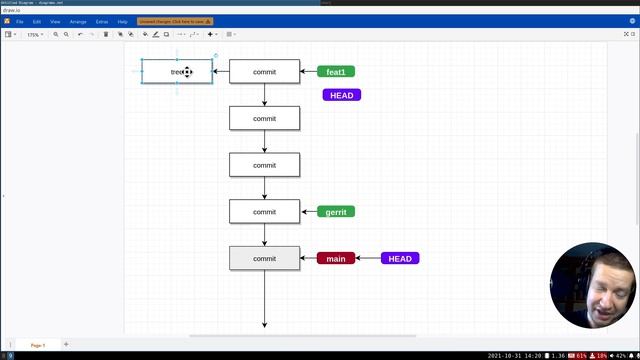Click the To Back icon
Image resolution: width=640 pixels, height=360 pixels.
131,35
